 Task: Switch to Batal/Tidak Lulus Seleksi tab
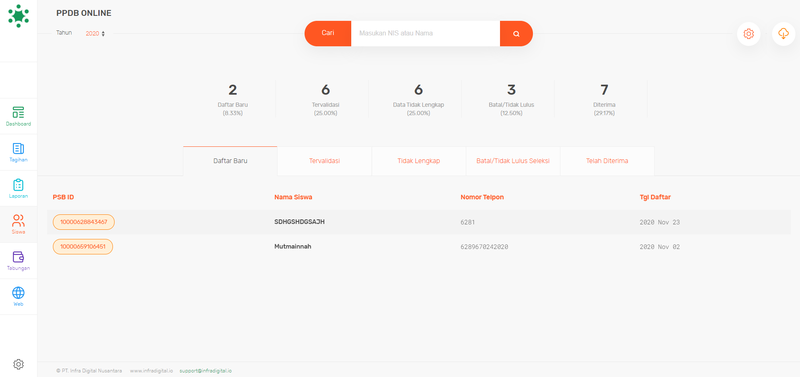[x=513, y=161]
